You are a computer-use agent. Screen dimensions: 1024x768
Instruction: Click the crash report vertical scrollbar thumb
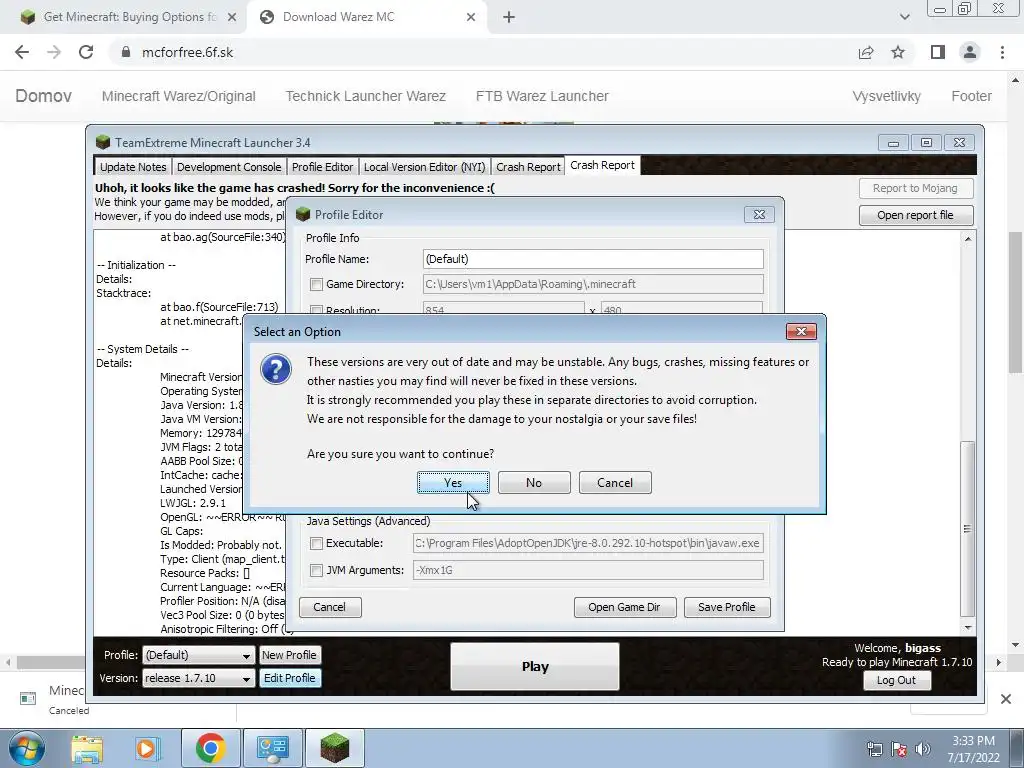click(x=968, y=529)
